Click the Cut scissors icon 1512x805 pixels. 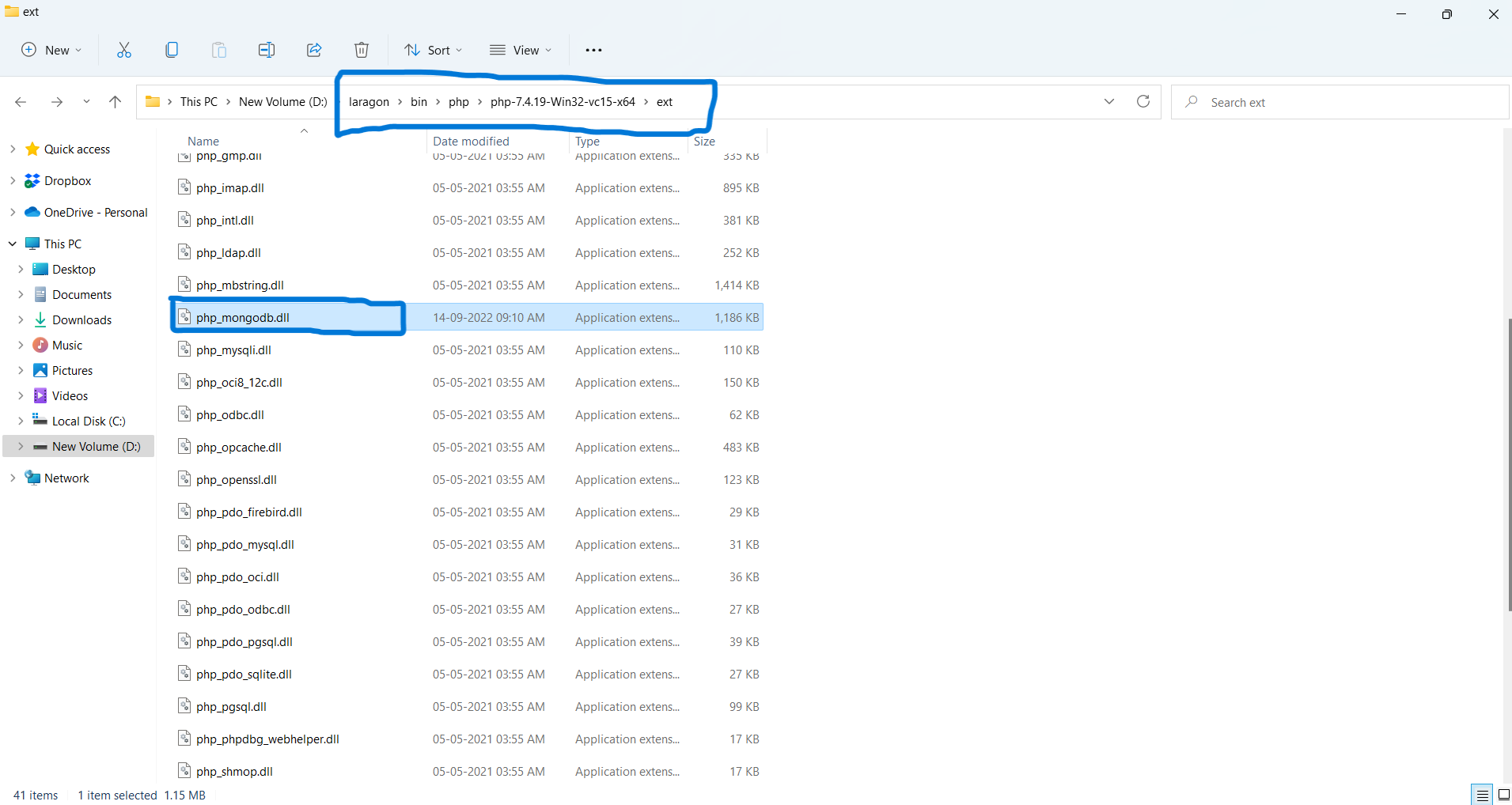coord(124,50)
